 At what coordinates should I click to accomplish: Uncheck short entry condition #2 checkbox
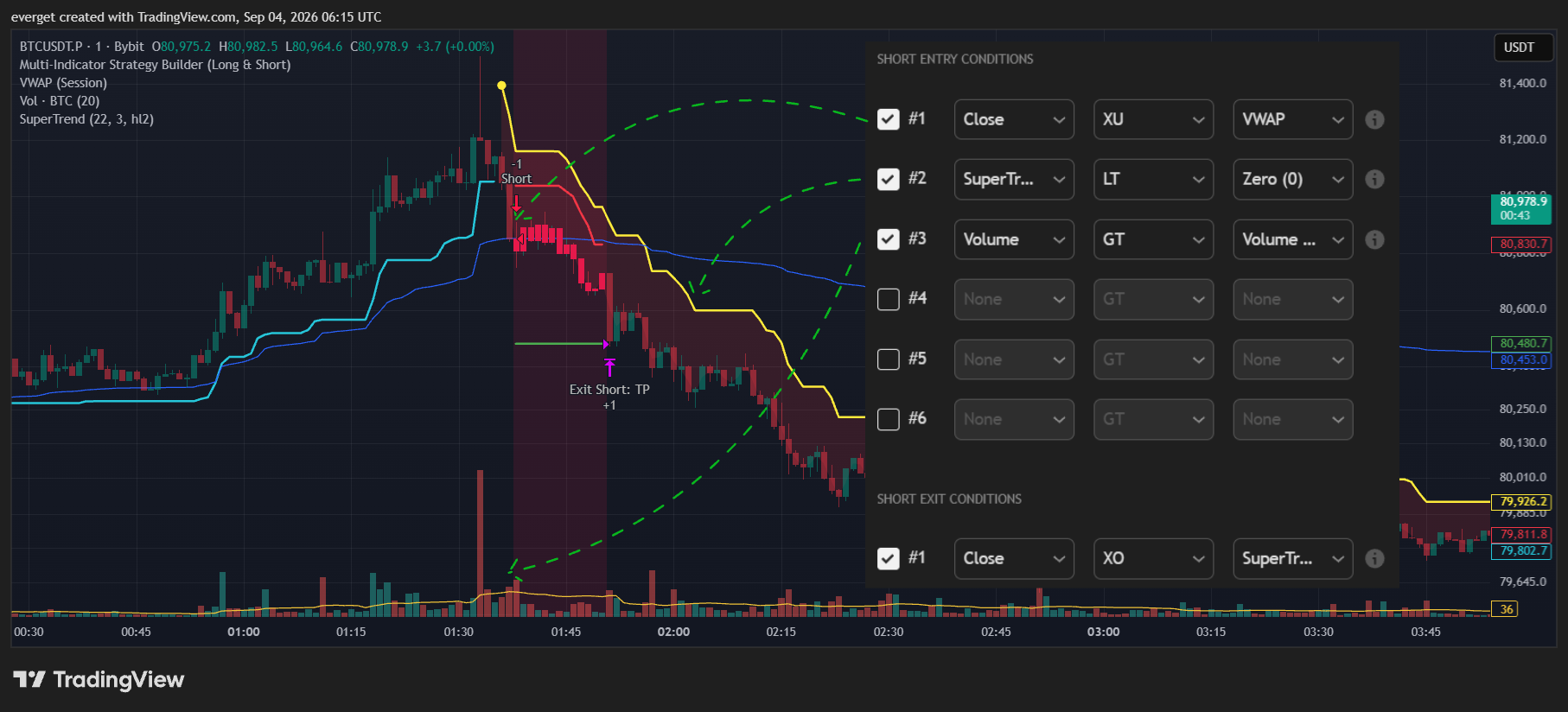889,179
